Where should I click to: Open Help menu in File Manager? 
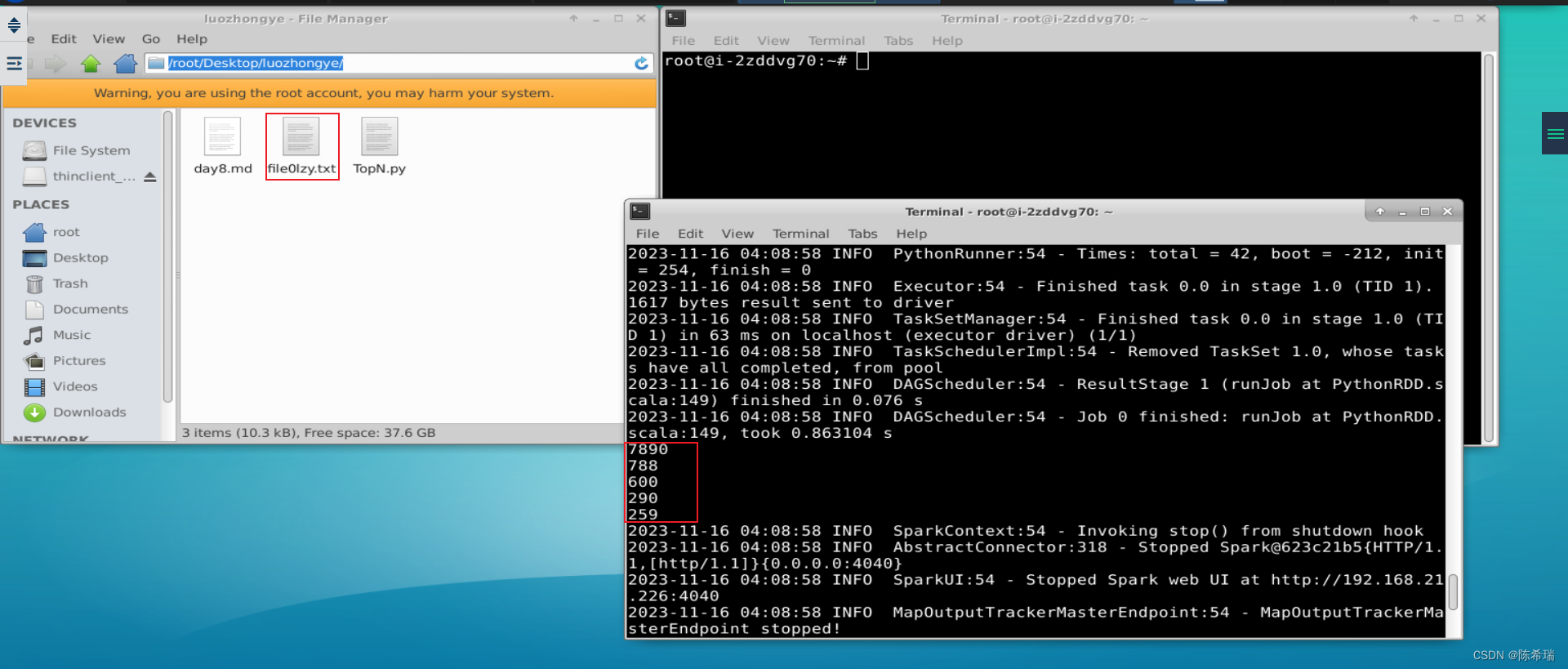tap(192, 38)
